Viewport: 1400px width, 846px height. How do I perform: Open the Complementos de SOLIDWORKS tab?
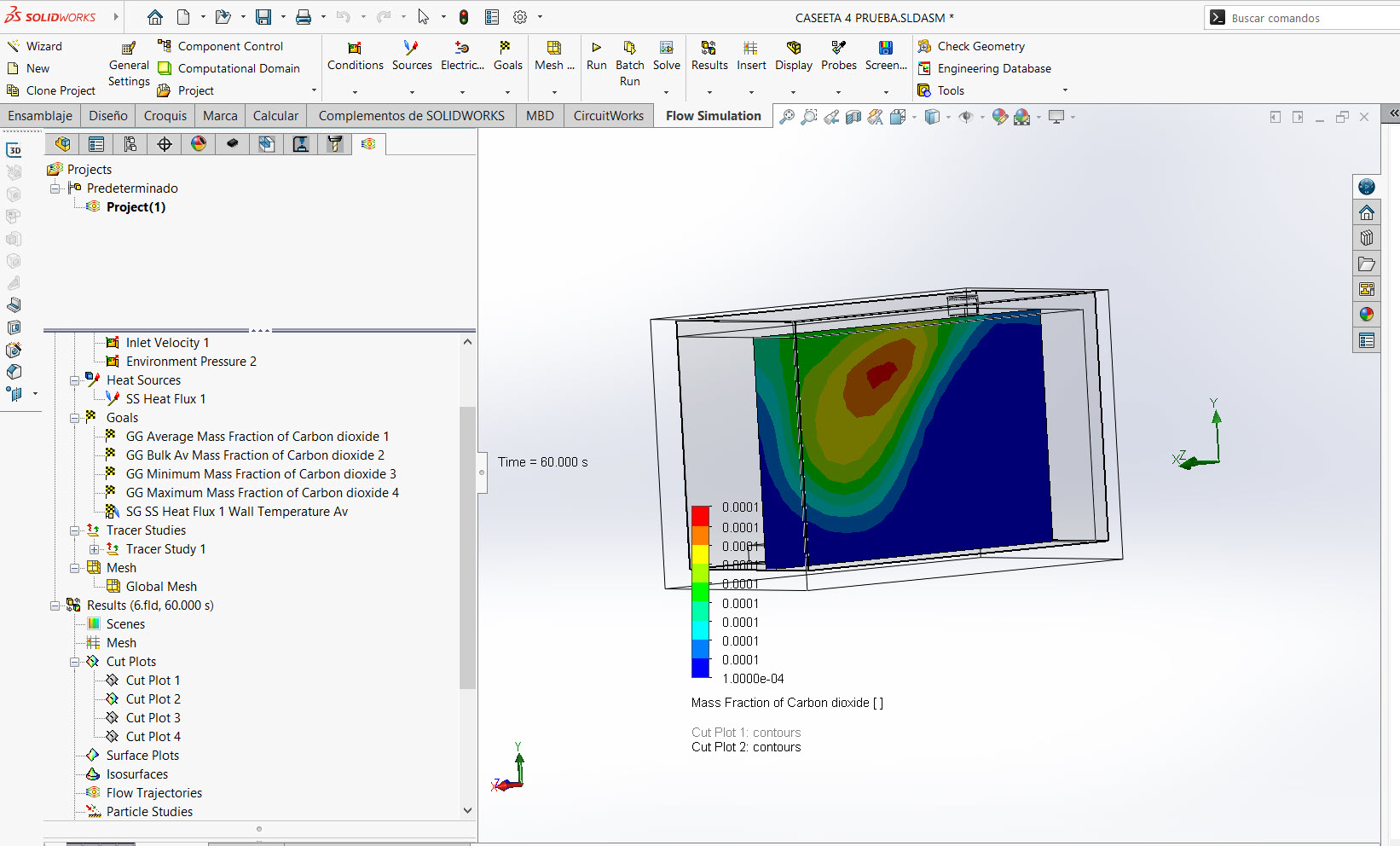pos(411,116)
